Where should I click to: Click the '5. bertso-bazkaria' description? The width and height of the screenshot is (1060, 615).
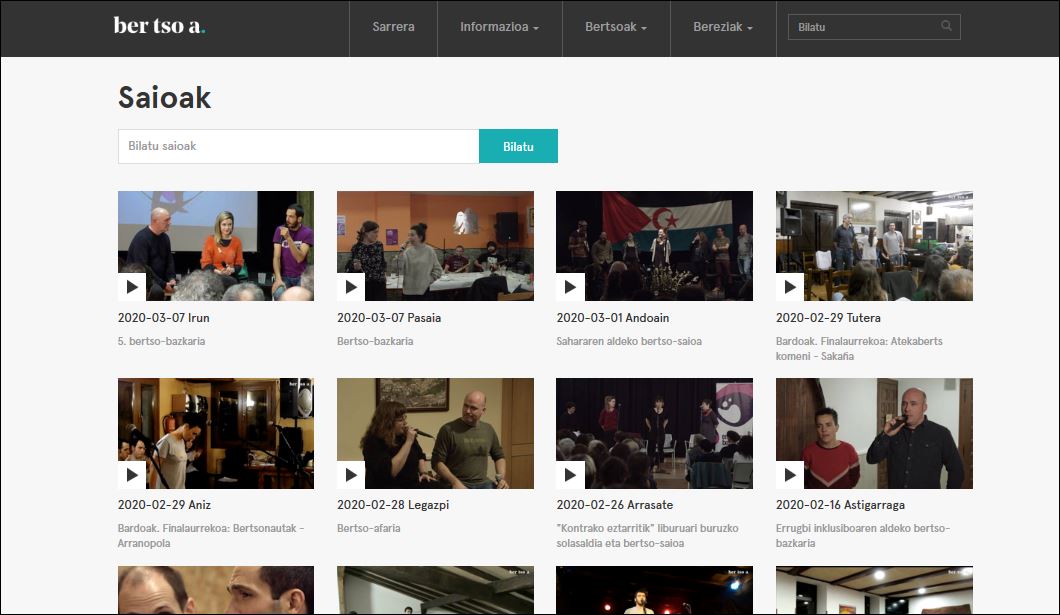point(162,341)
